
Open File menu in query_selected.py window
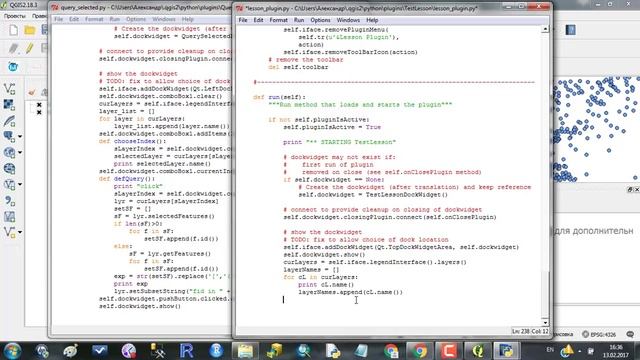click(59, 19)
